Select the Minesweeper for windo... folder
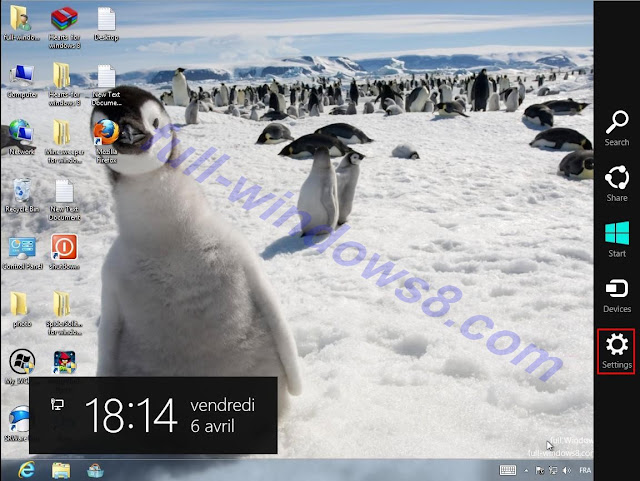The image size is (640, 481). click(64, 142)
